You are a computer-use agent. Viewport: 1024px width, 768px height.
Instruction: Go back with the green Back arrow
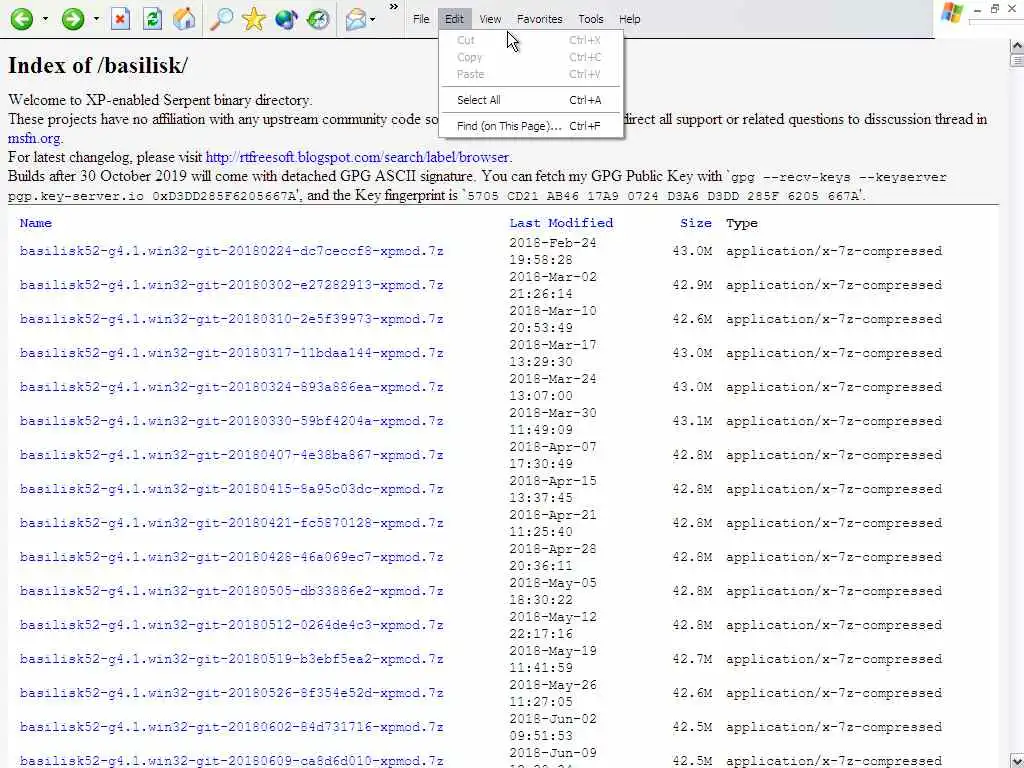[x=22, y=19]
